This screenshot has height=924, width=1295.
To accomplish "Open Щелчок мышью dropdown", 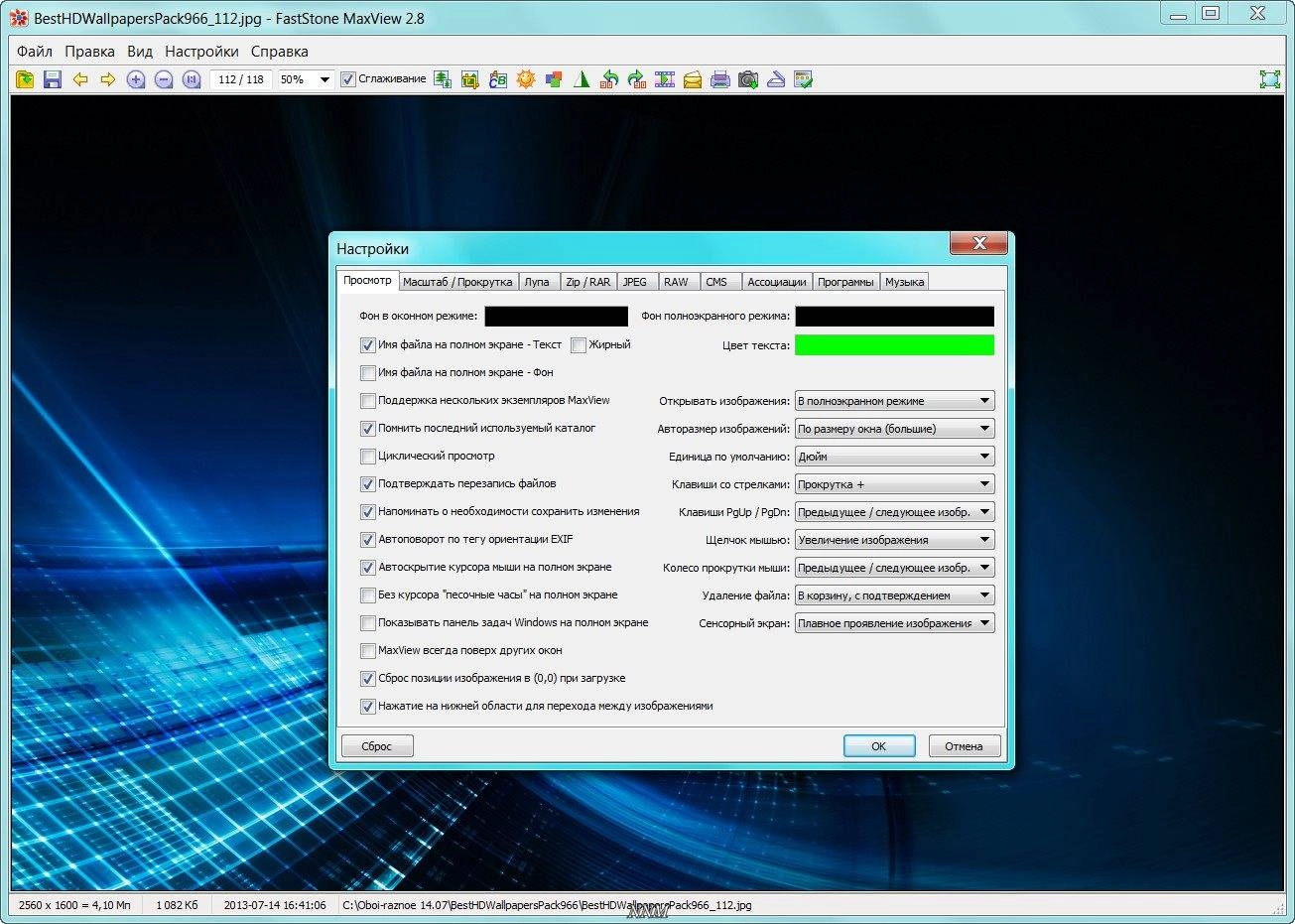I will [894, 540].
